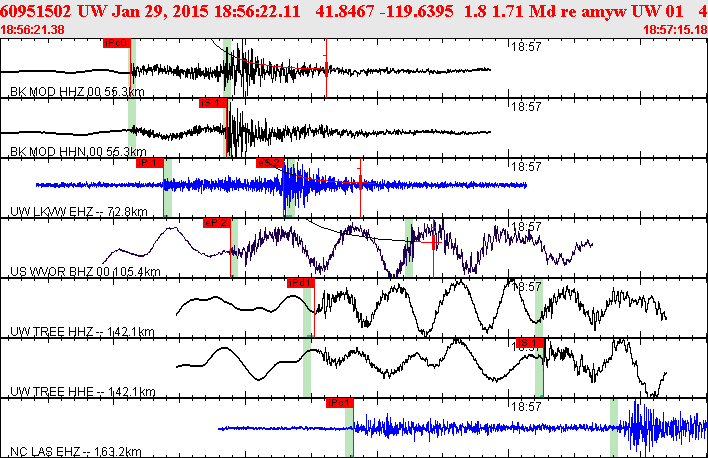Click the UW LKWW EHZ 72.8km station label
The width and height of the screenshot is (708, 458).
click(79, 211)
